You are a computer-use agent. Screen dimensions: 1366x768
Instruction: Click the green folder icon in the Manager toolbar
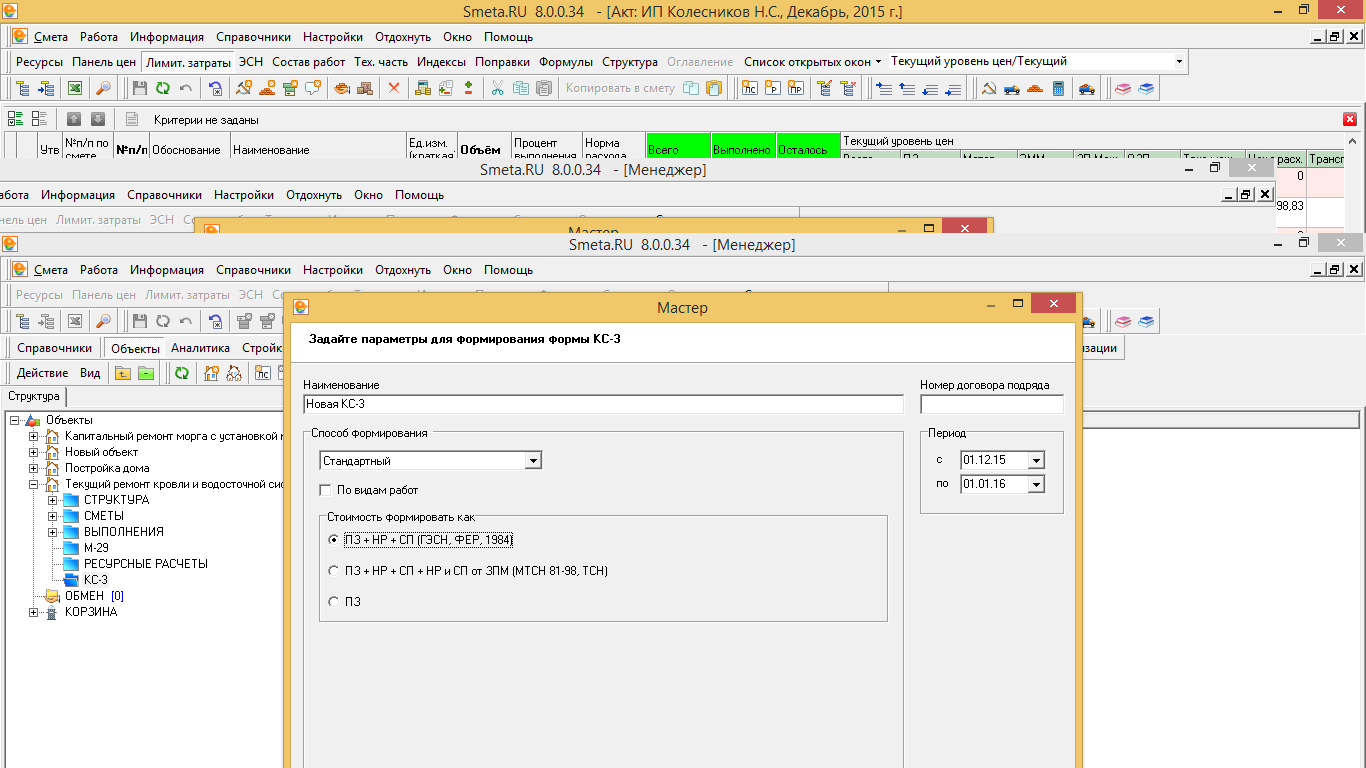146,373
